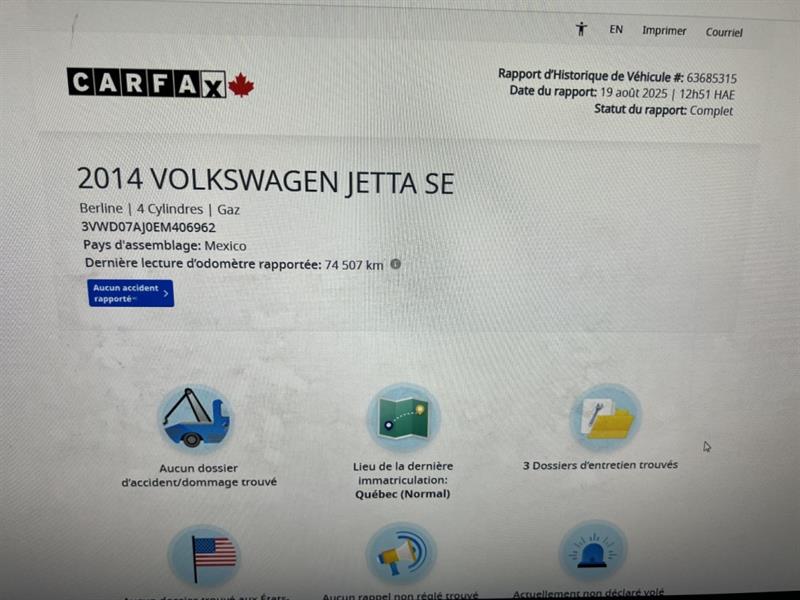Click the Courriel link
This screenshot has height=600, width=800.
pos(723,32)
